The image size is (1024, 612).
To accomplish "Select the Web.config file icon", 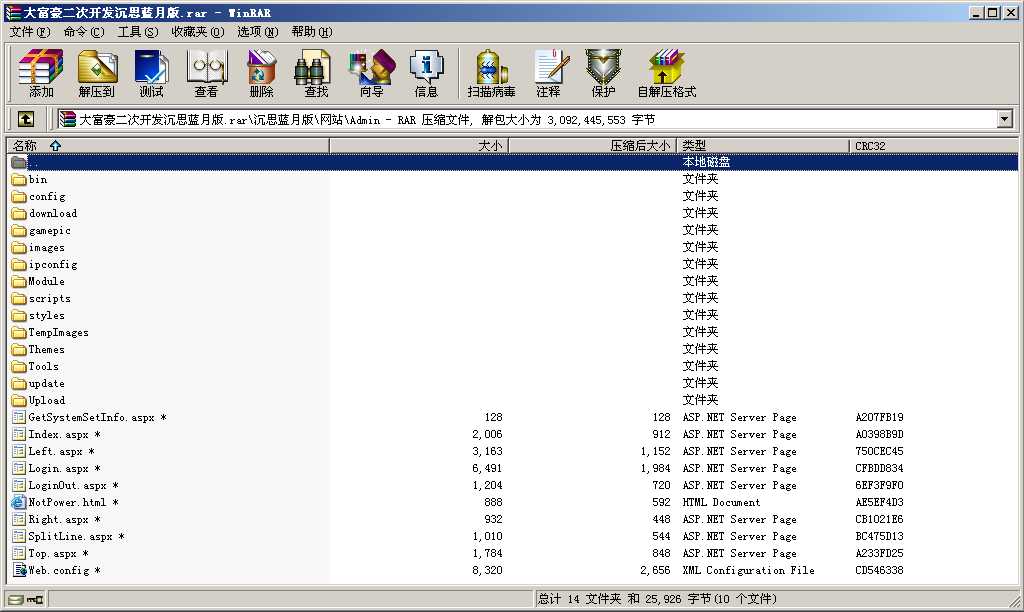I will [x=19, y=570].
